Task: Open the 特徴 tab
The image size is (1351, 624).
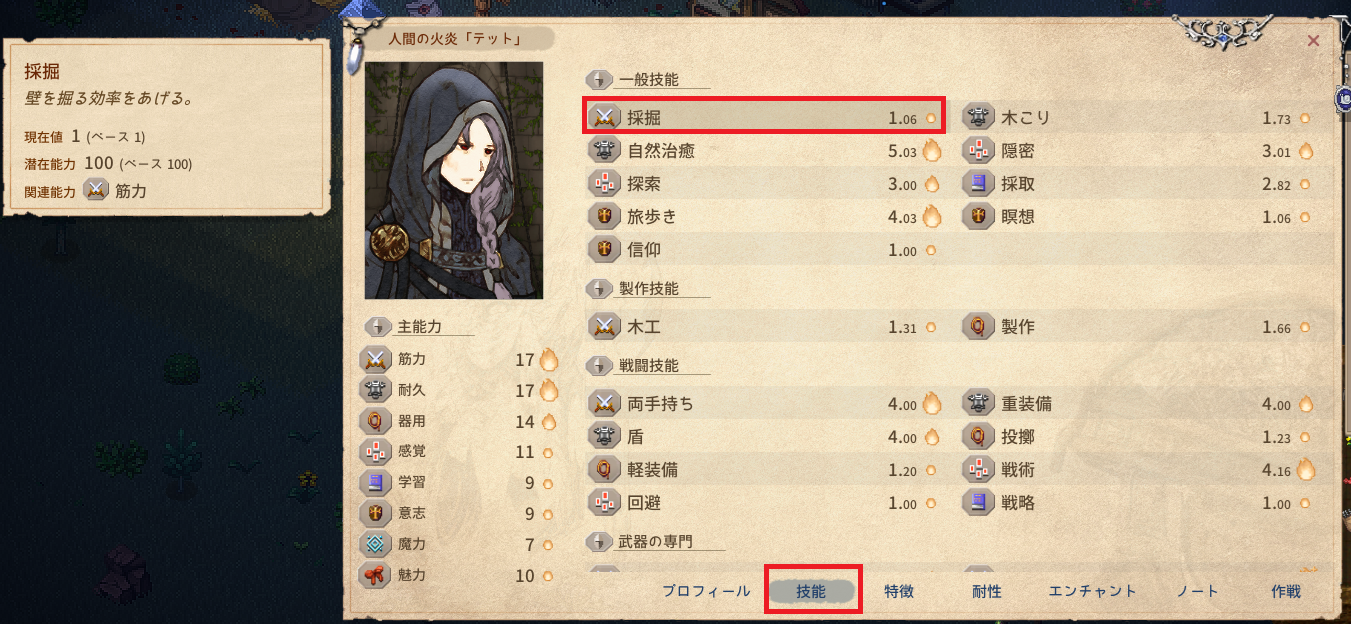Action: pos(899,591)
